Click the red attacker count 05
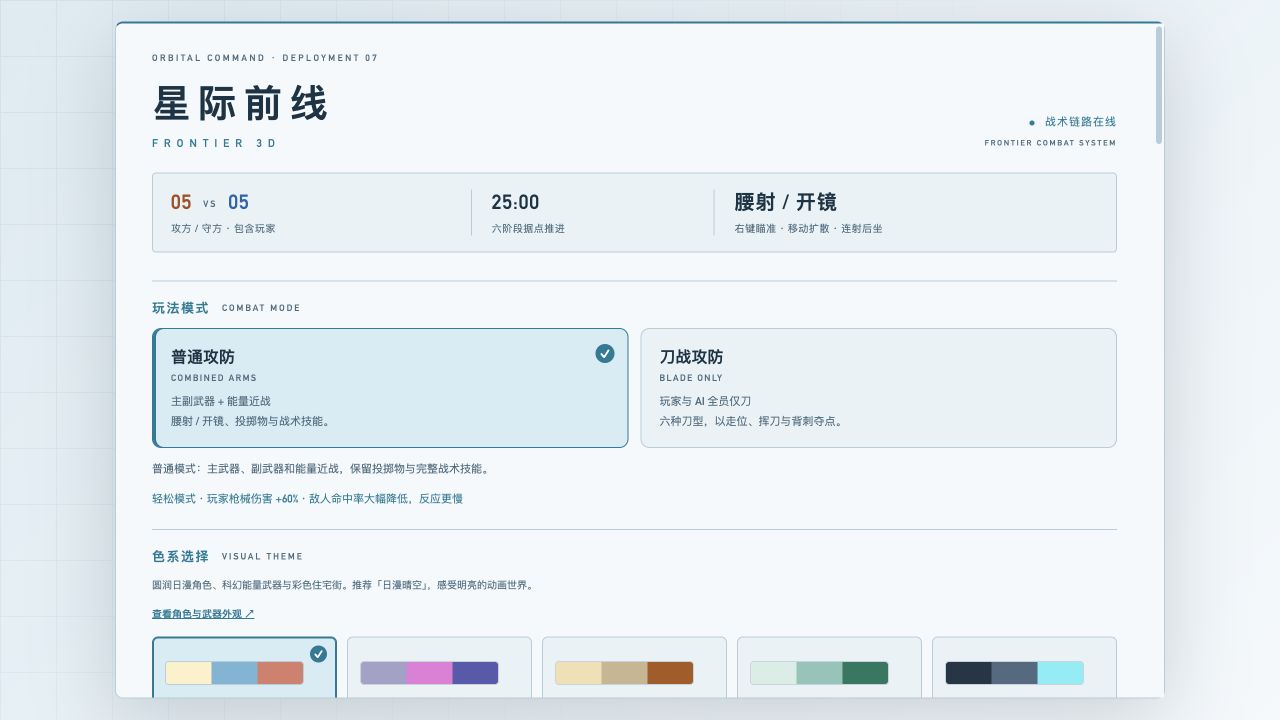The height and width of the screenshot is (720, 1280). pos(181,203)
